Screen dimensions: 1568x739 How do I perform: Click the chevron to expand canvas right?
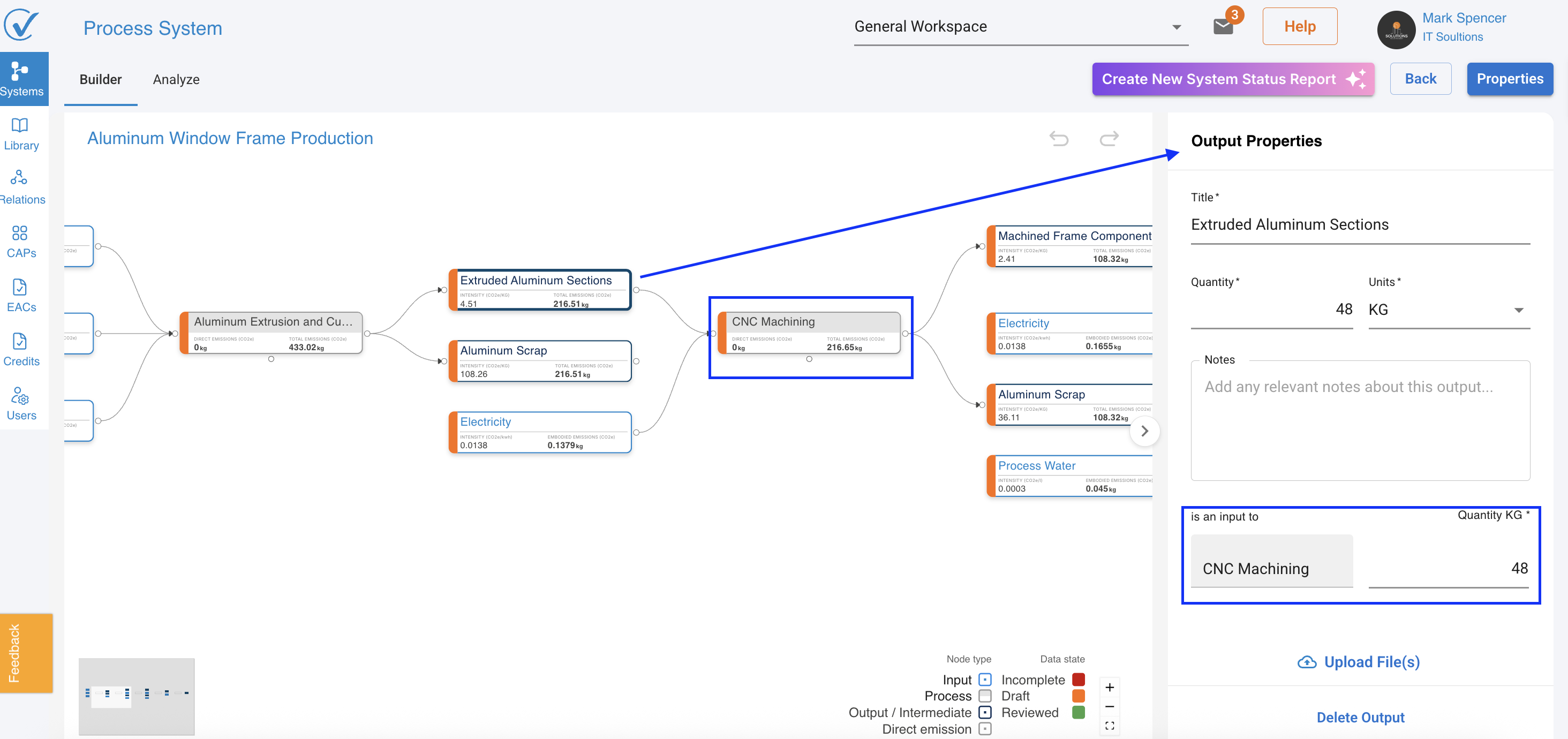pos(1144,431)
